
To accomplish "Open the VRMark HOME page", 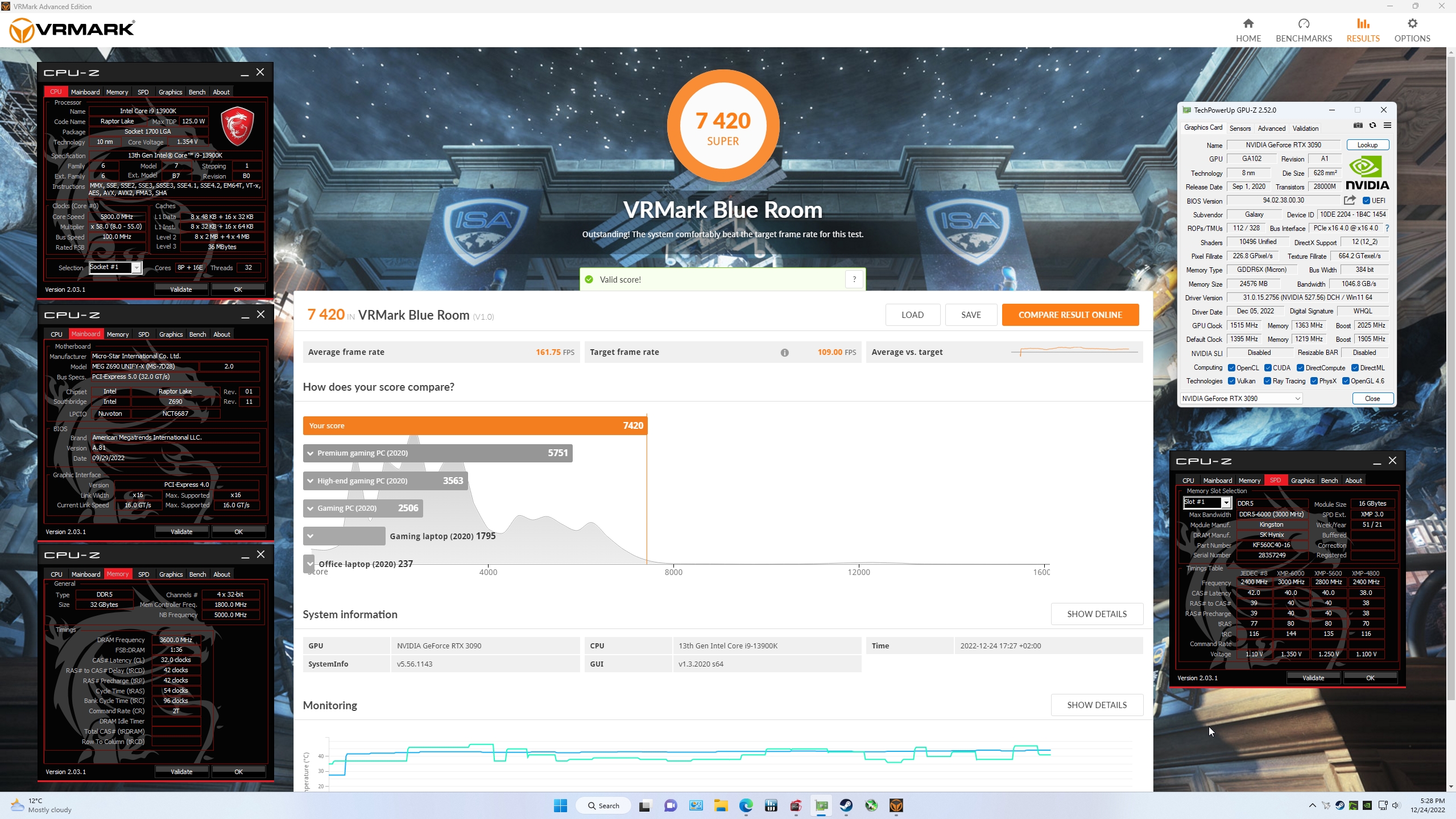I will tap(1248, 30).
